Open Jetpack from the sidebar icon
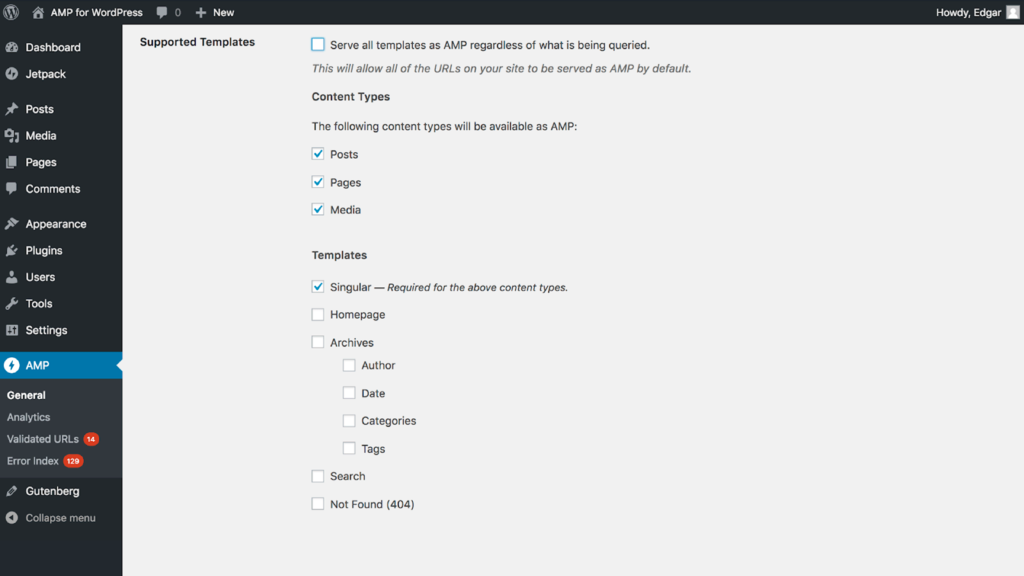Viewport: 1024px width, 576px height. coord(12,74)
